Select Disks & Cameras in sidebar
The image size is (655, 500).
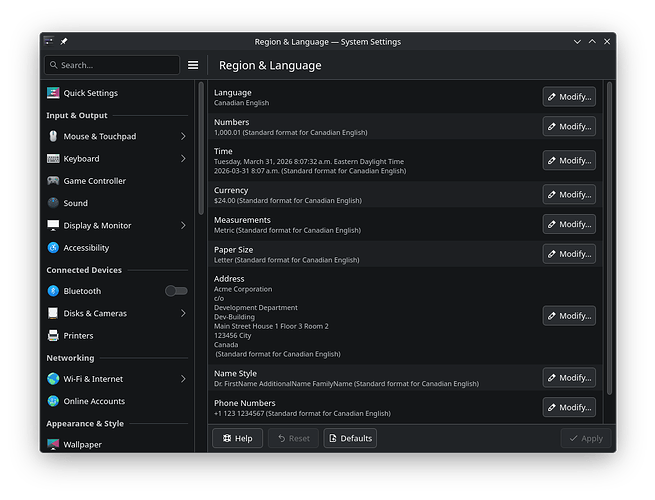tap(95, 313)
